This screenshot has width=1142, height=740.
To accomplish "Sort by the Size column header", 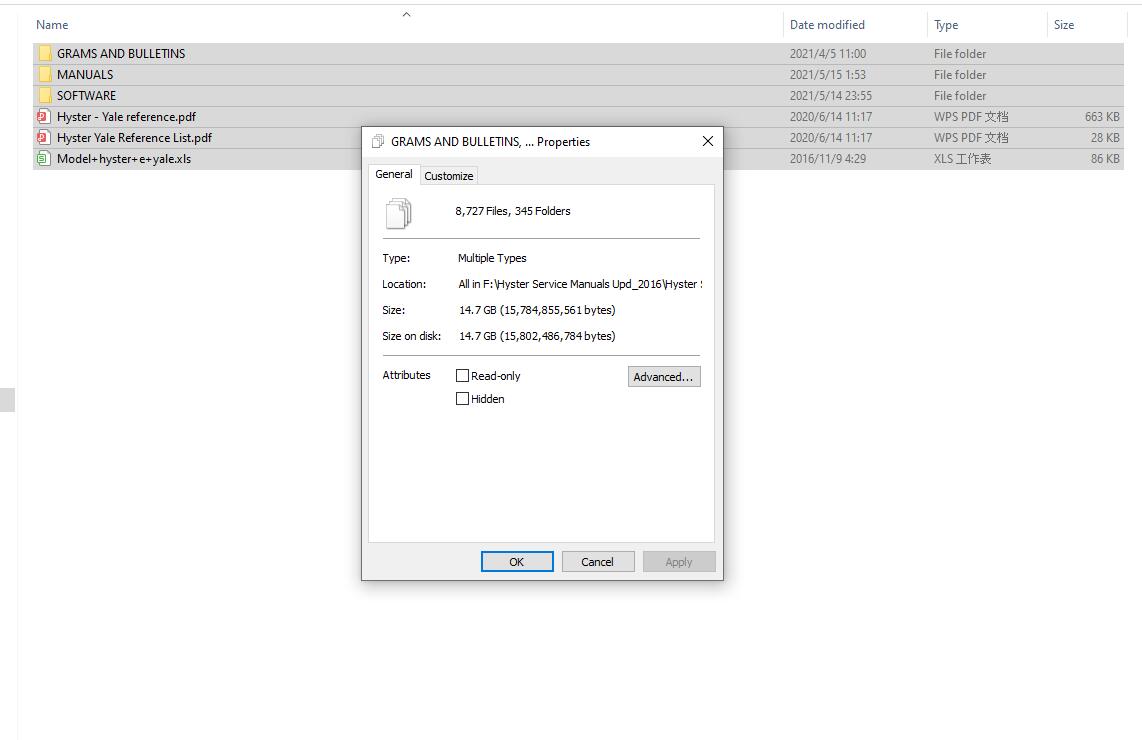I will 1064,25.
